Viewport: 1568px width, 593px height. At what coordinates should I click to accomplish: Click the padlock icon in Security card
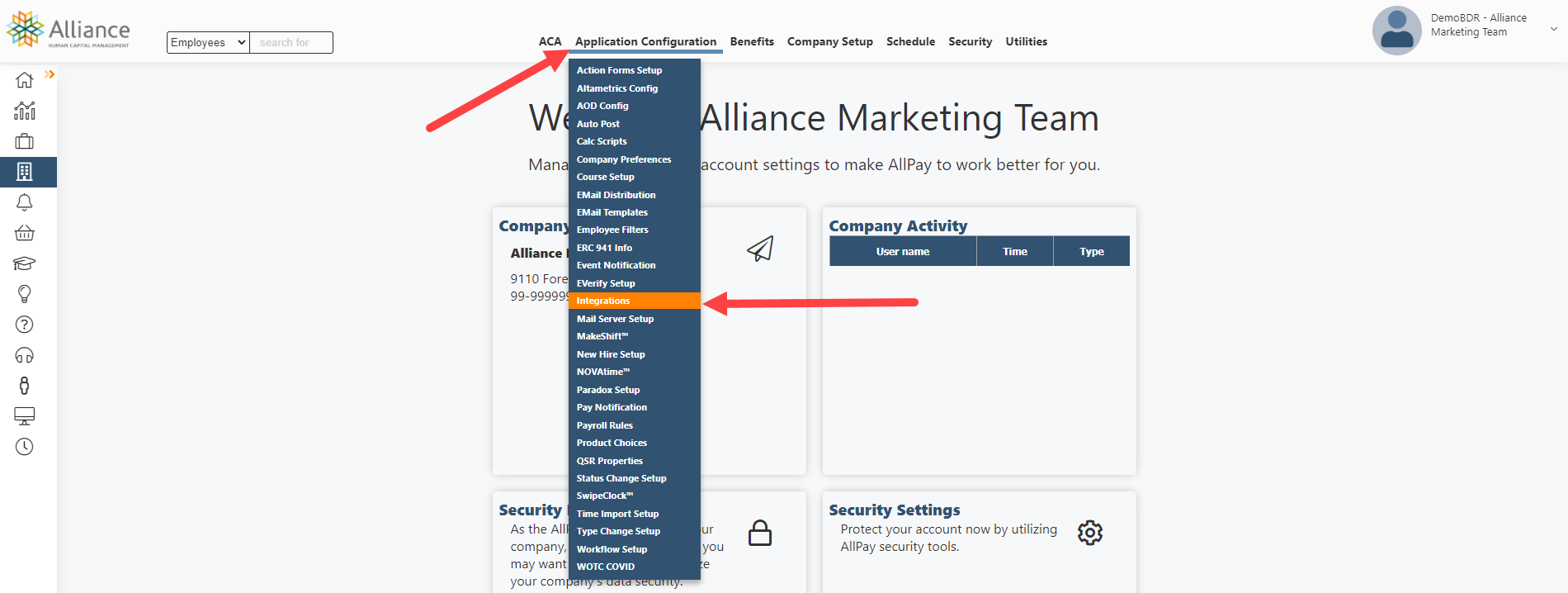(760, 533)
